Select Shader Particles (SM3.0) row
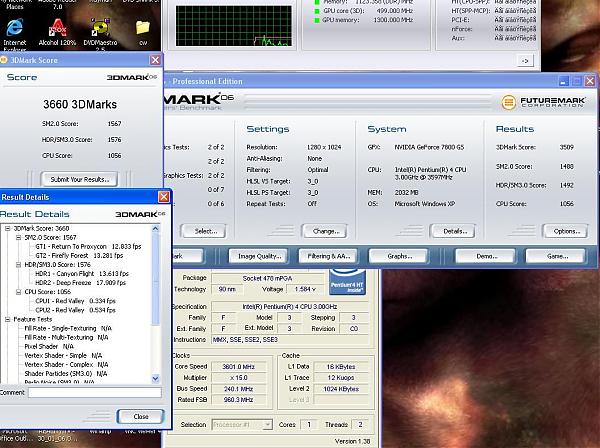600x448 pixels. click(x=66, y=374)
